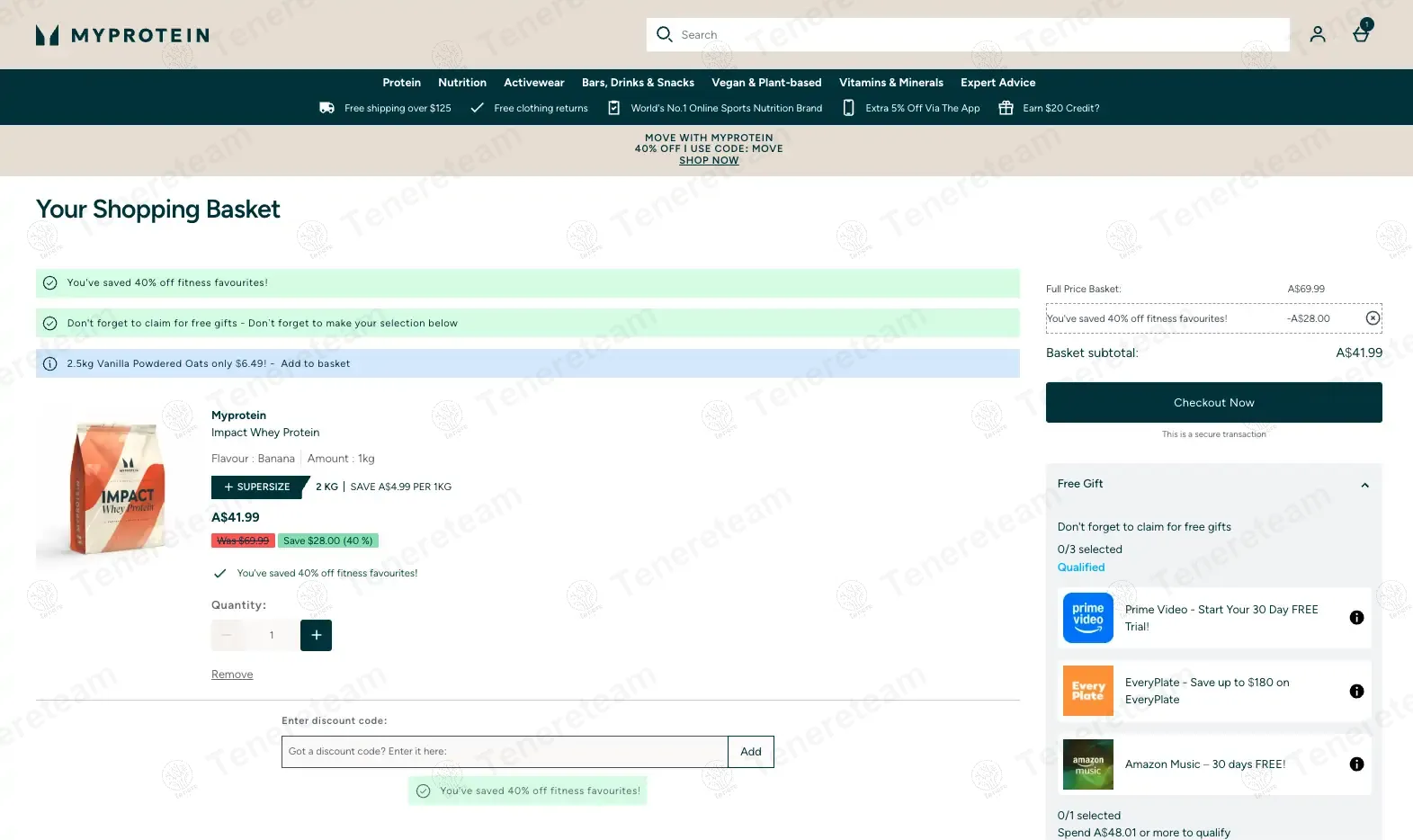Click World's No.1 Online Sports Nutrition Brand
The image size is (1413, 840).
point(727,108)
